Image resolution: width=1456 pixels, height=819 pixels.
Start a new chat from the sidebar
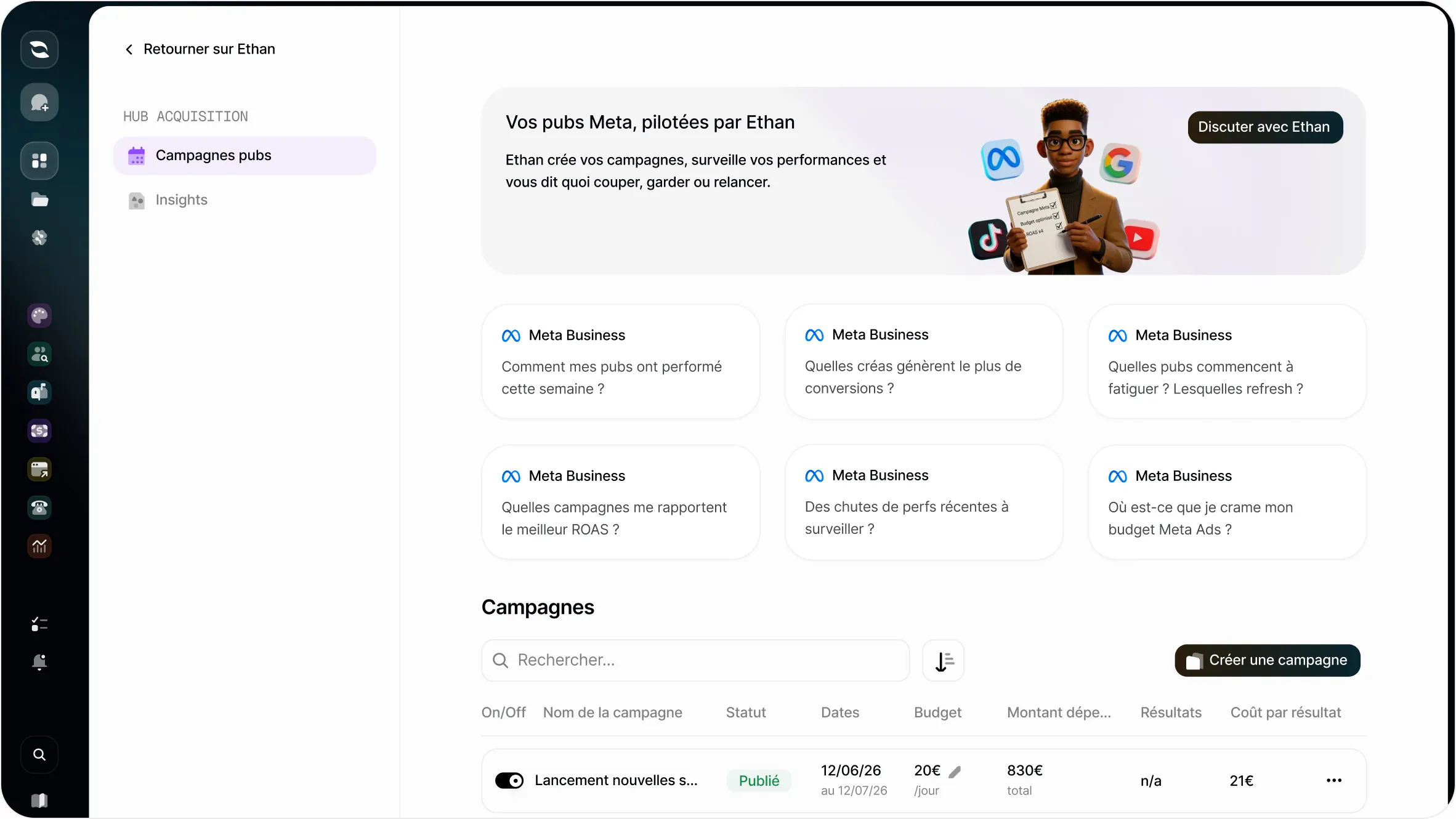tap(39, 102)
